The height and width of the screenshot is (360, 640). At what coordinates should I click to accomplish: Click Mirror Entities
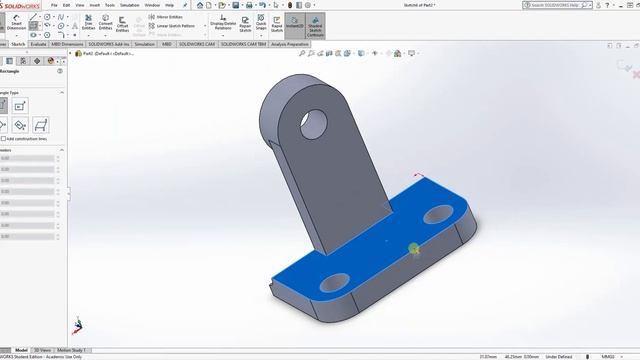tap(166, 17)
